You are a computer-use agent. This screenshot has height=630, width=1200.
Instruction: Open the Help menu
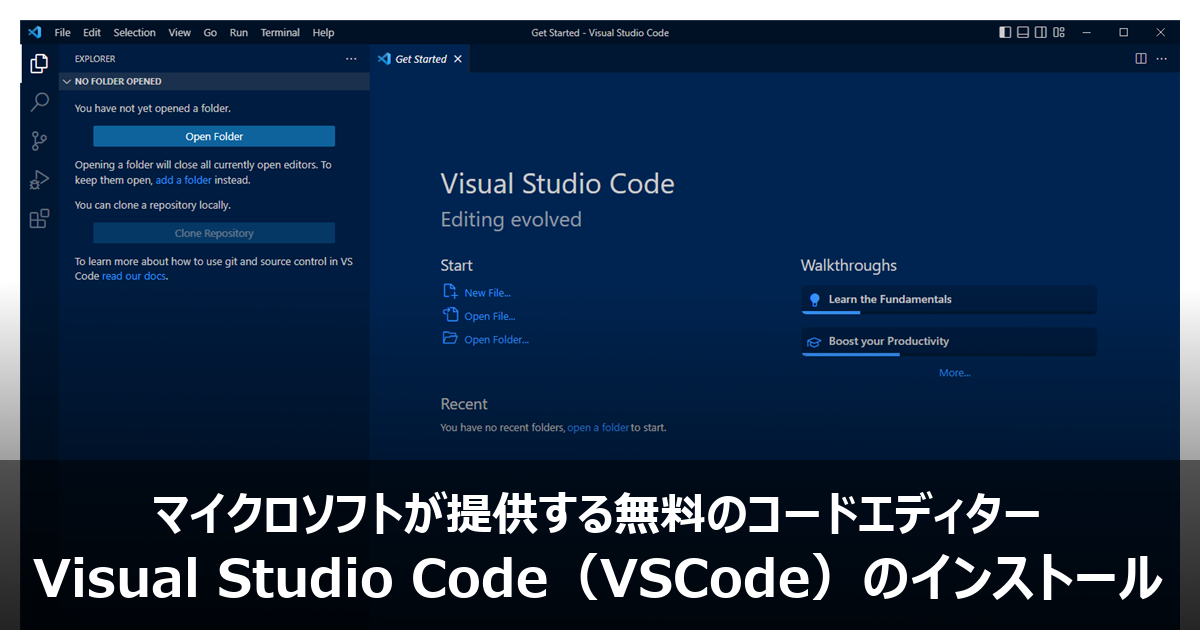pos(323,32)
